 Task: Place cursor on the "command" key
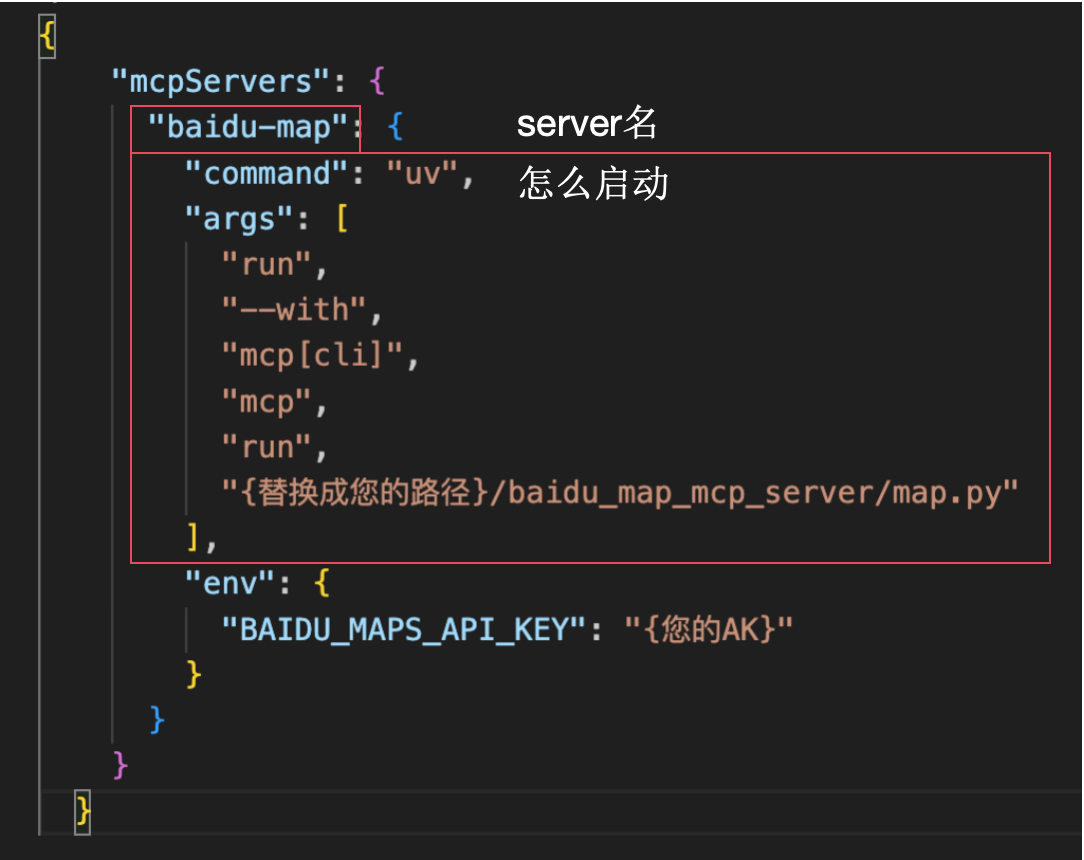(x=266, y=173)
